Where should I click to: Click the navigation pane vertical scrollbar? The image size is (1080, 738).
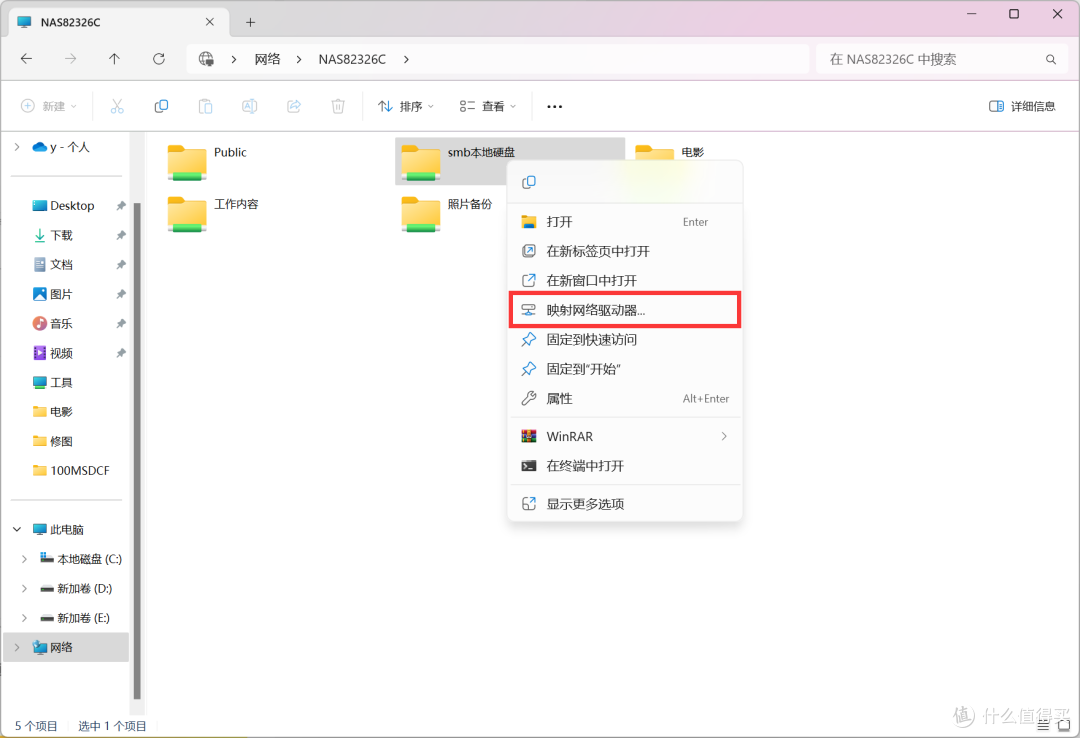(x=136, y=451)
